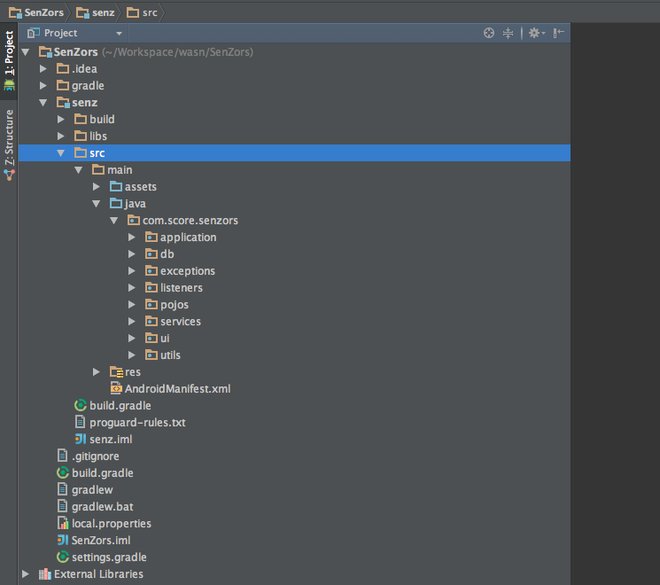Image resolution: width=660 pixels, height=585 pixels.
Task: Expand the services package
Action: coord(131,321)
